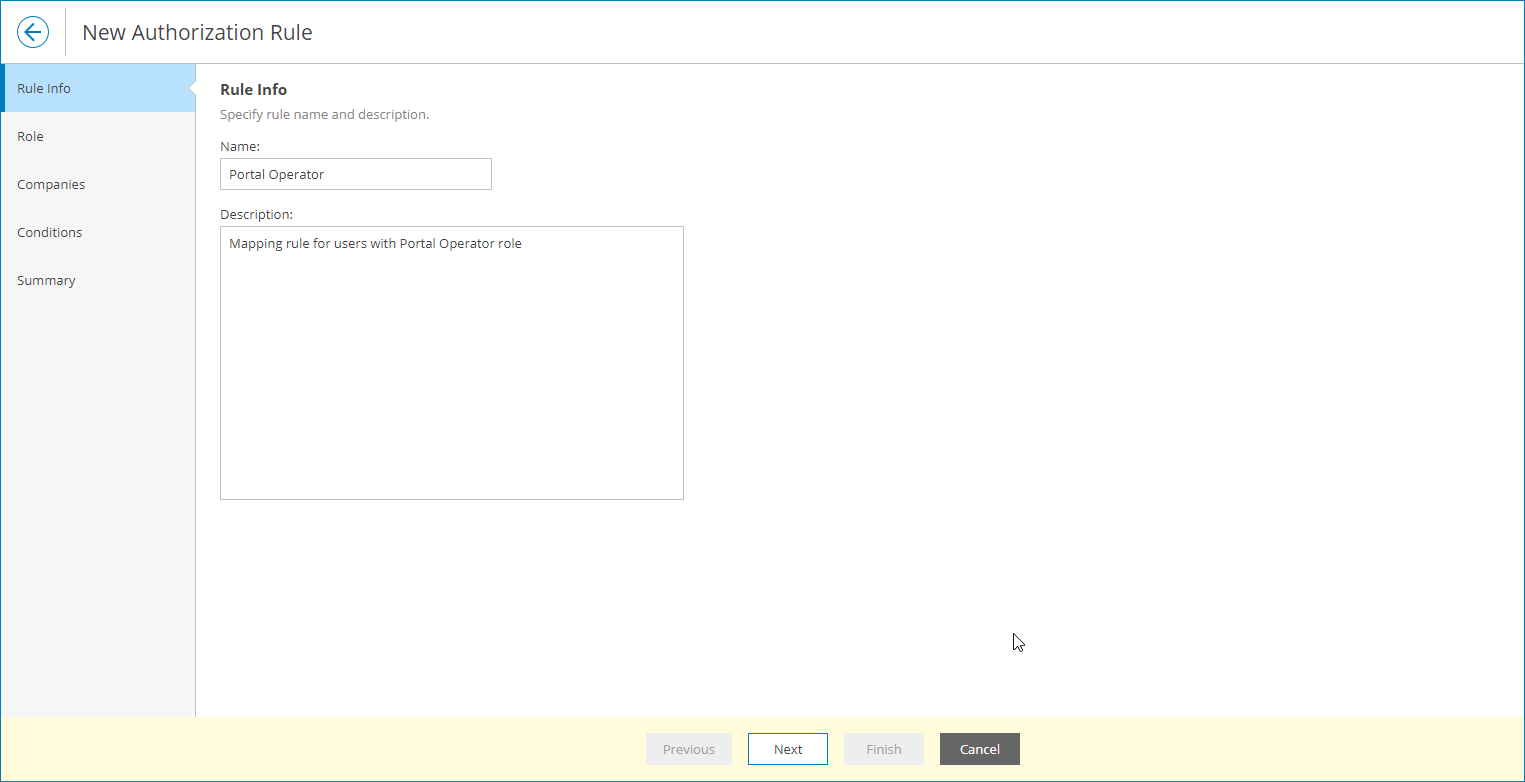Click the Cancel button
1525x782 pixels.
coord(980,749)
